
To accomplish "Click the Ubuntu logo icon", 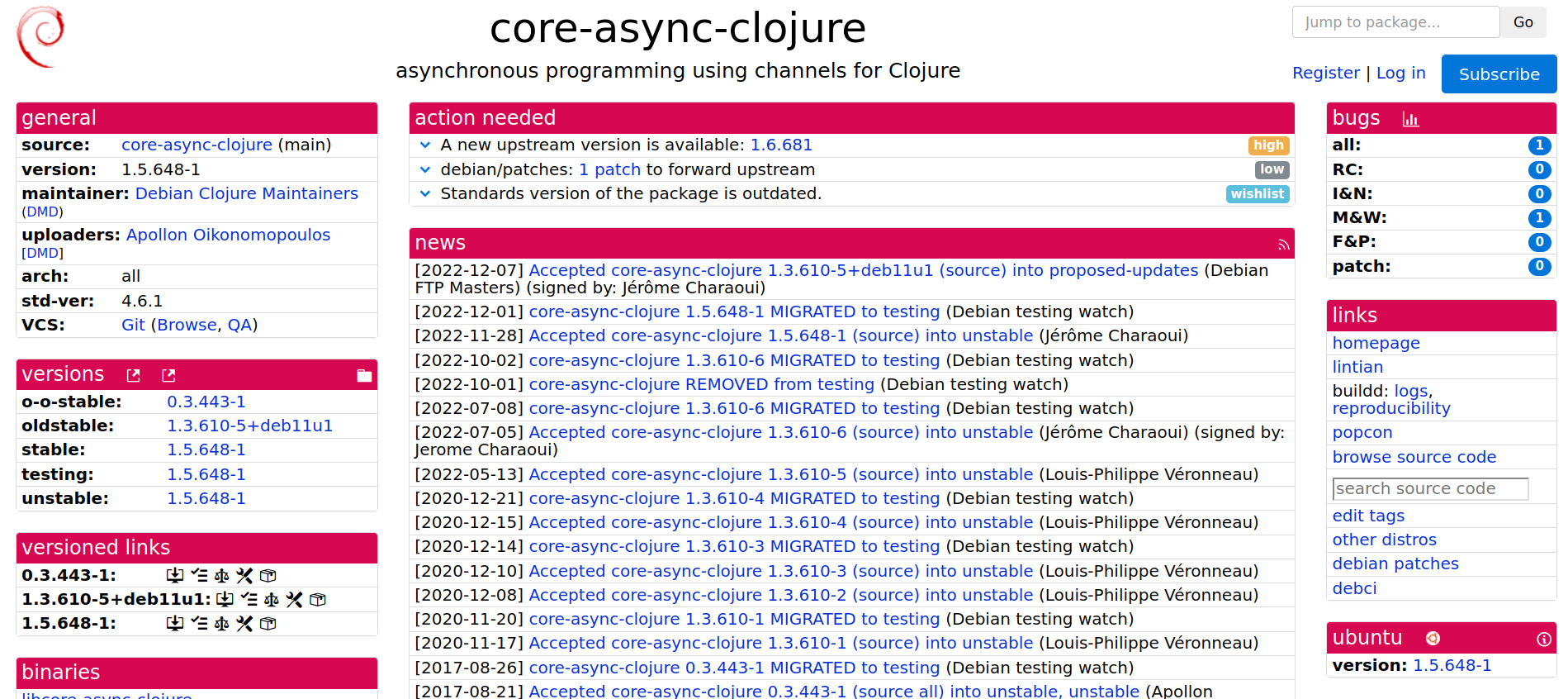I will click(1433, 639).
